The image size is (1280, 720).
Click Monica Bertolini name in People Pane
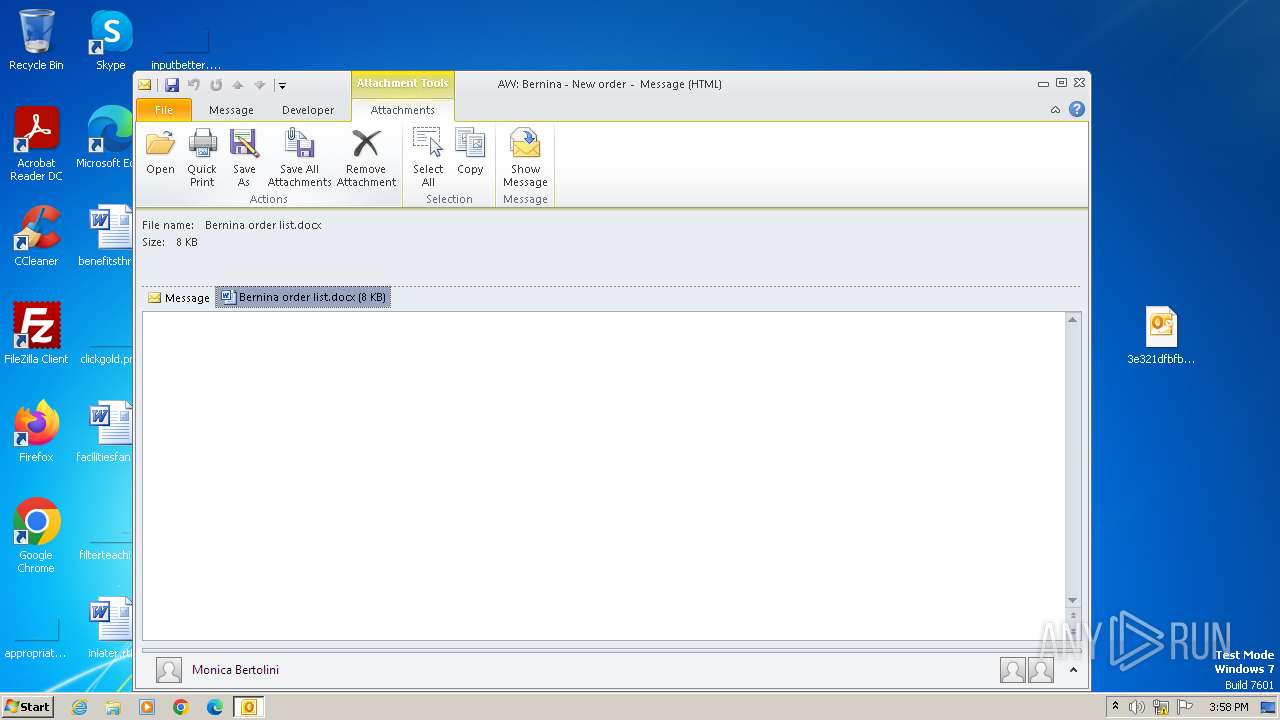235,670
